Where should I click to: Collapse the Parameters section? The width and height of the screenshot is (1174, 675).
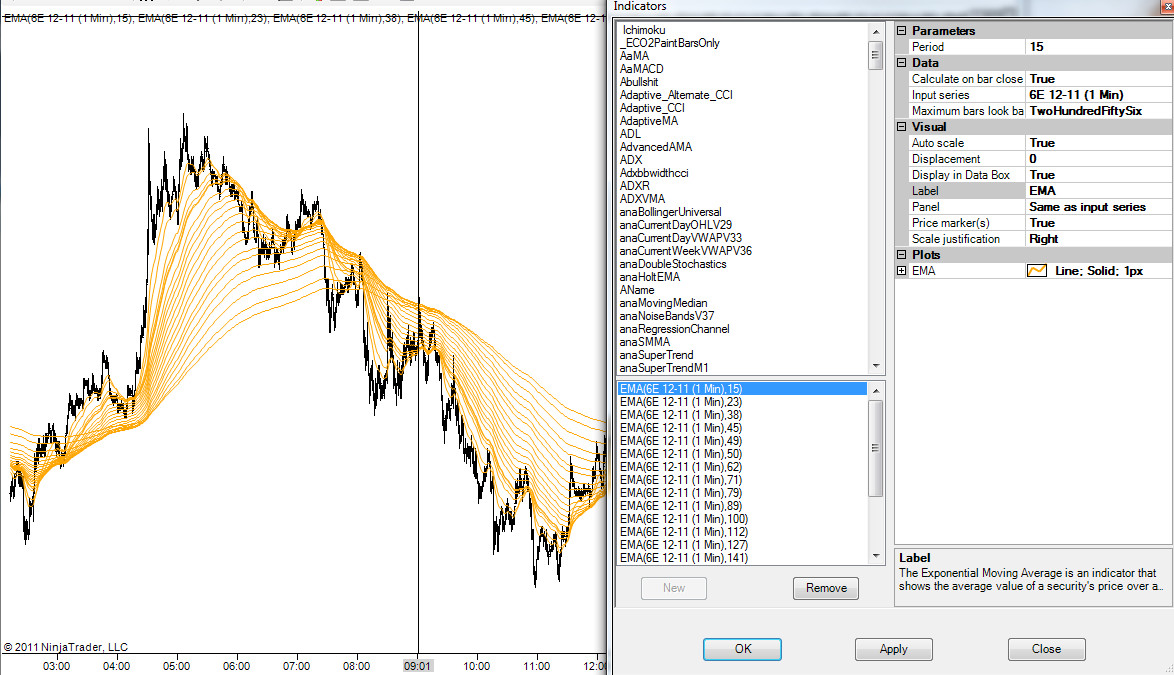click(x=901, y=31)
